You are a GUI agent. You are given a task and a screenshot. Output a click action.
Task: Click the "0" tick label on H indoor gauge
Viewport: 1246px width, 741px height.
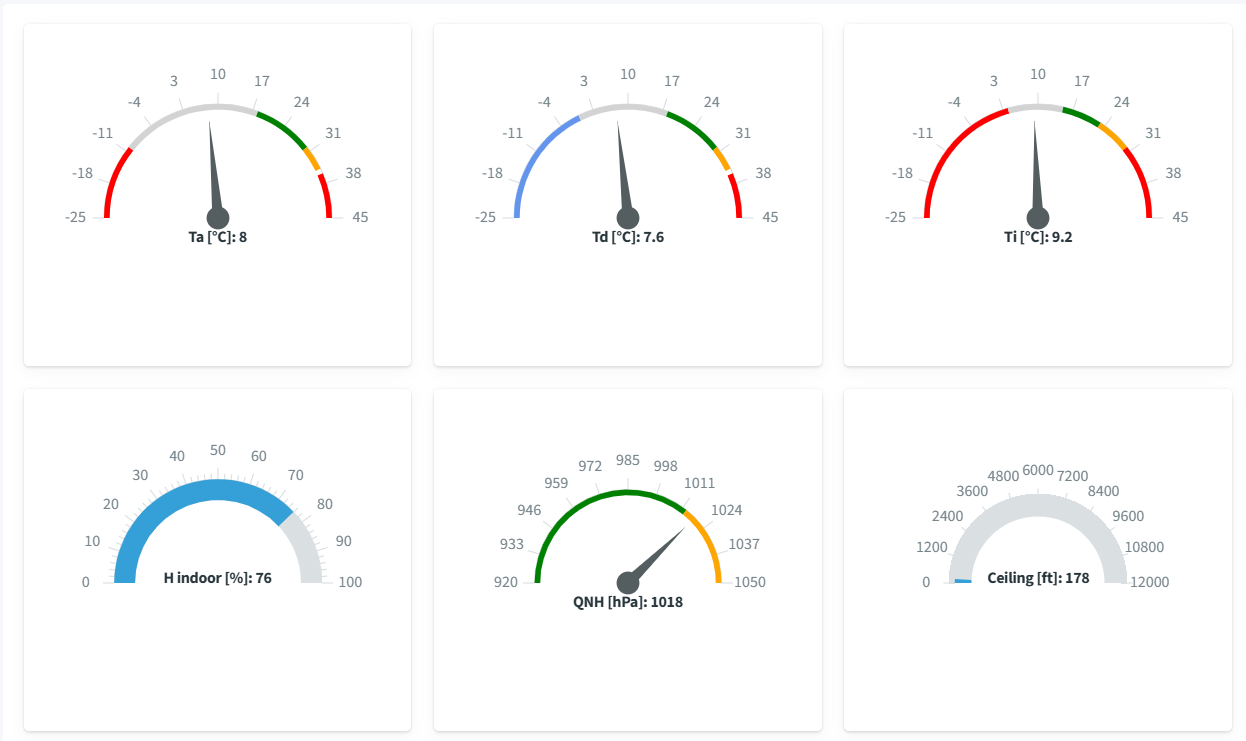point(86,582)
